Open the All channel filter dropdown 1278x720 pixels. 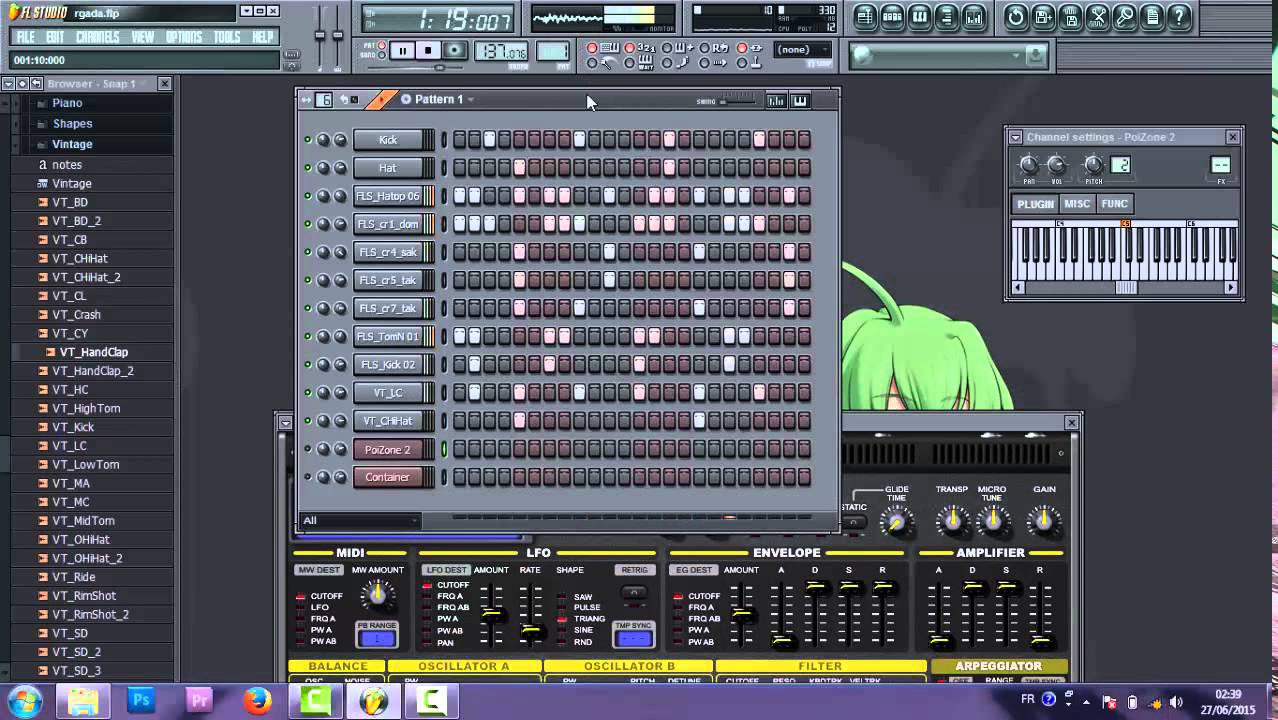(x=360, y=520)
